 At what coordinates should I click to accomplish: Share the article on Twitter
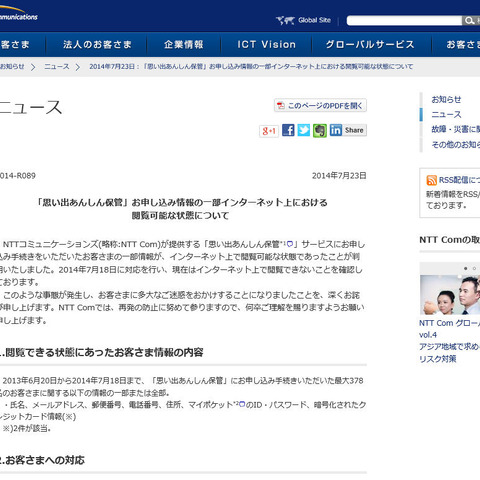[304, 130]
